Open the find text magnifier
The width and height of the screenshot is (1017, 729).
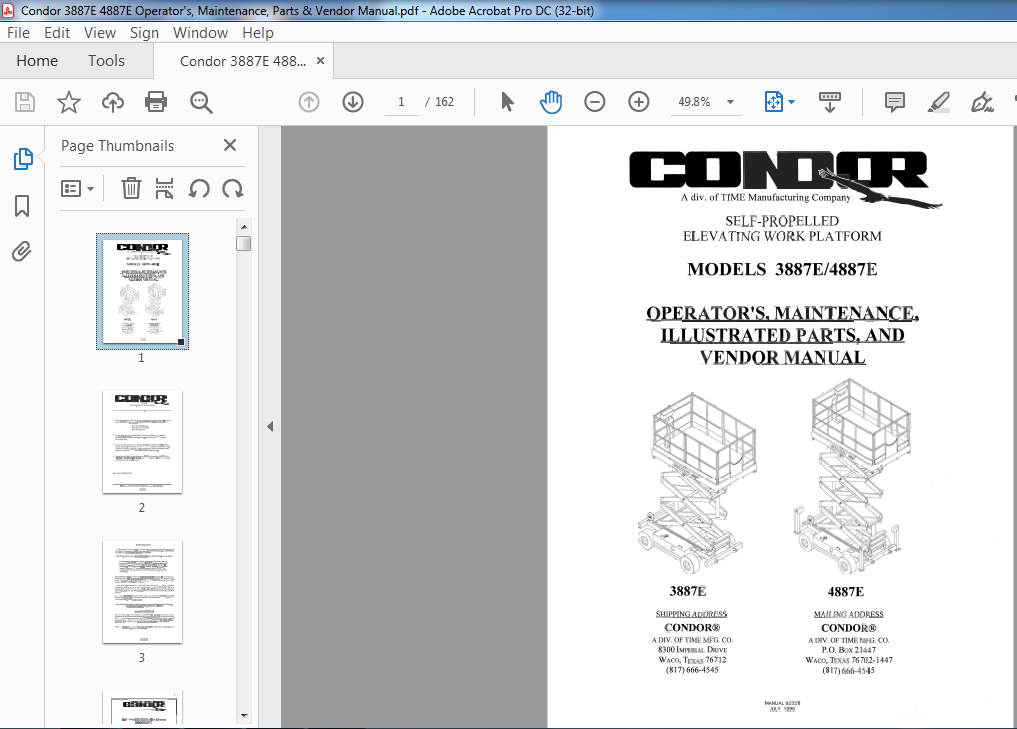pyautogui.click(x=201, y=102)
